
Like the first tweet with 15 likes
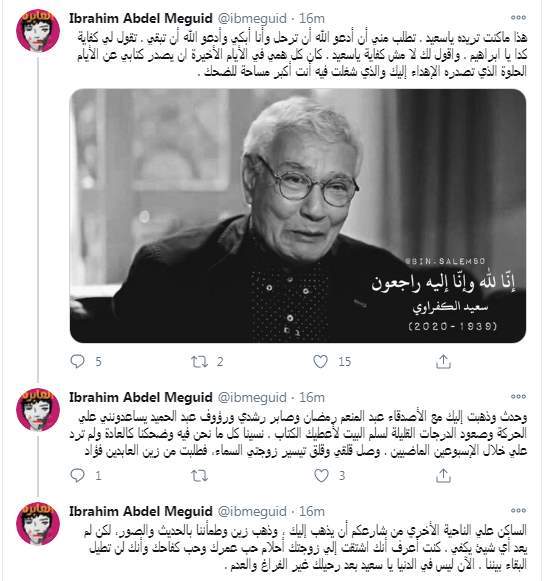click(321, 361)
